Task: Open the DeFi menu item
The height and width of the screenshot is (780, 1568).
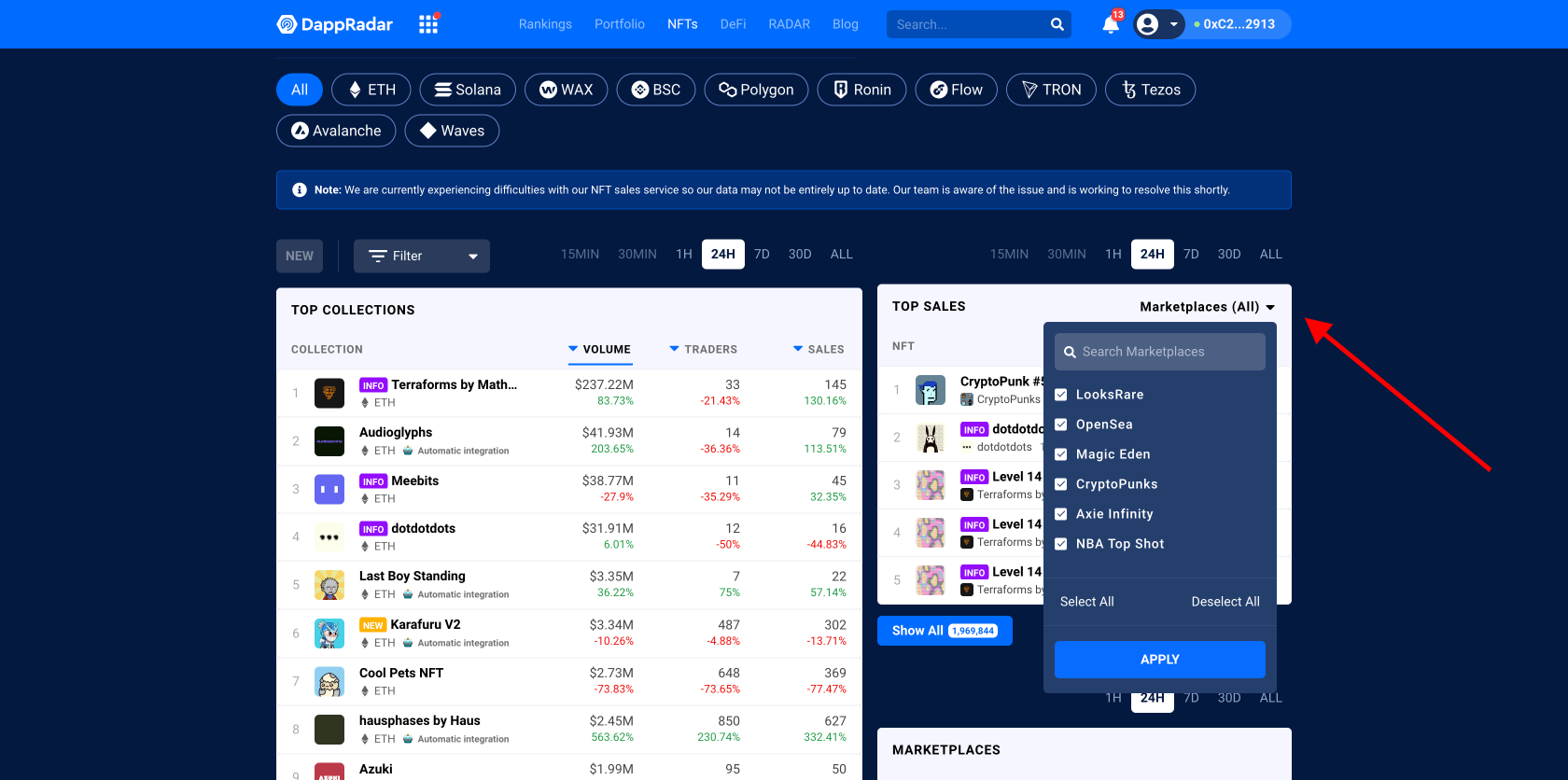Action: 733,24
